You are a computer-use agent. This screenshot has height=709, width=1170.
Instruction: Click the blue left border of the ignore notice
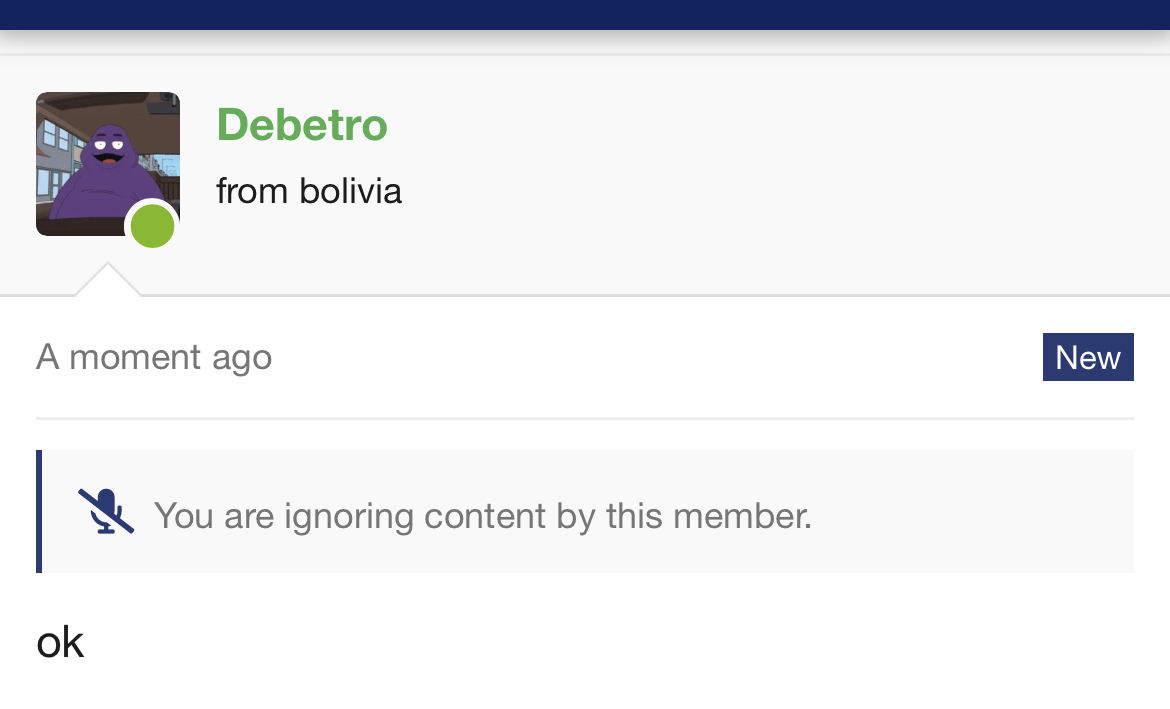pyautogui.click(x=39, y=512)
